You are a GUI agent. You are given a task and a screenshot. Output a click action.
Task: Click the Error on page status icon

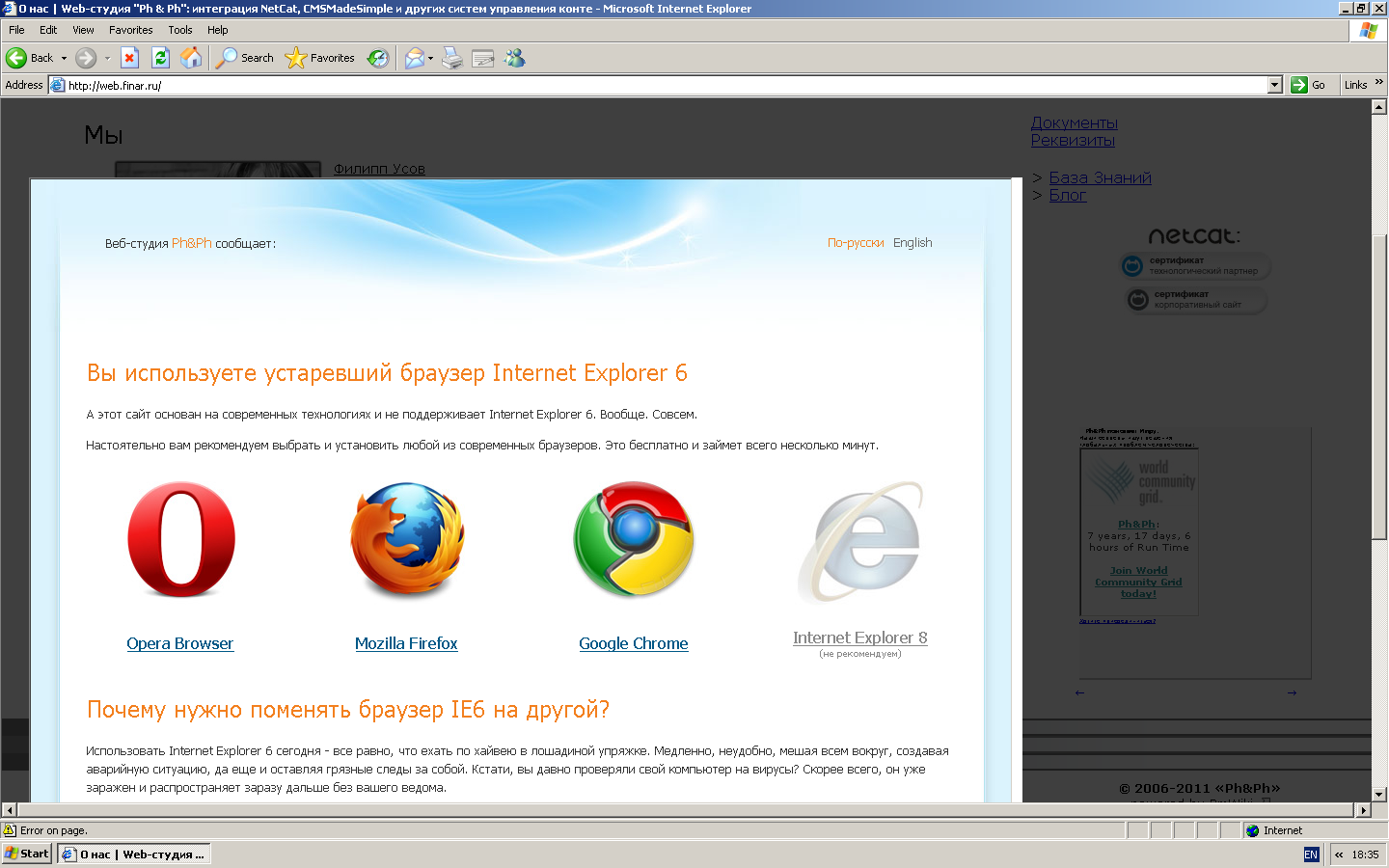10,830
